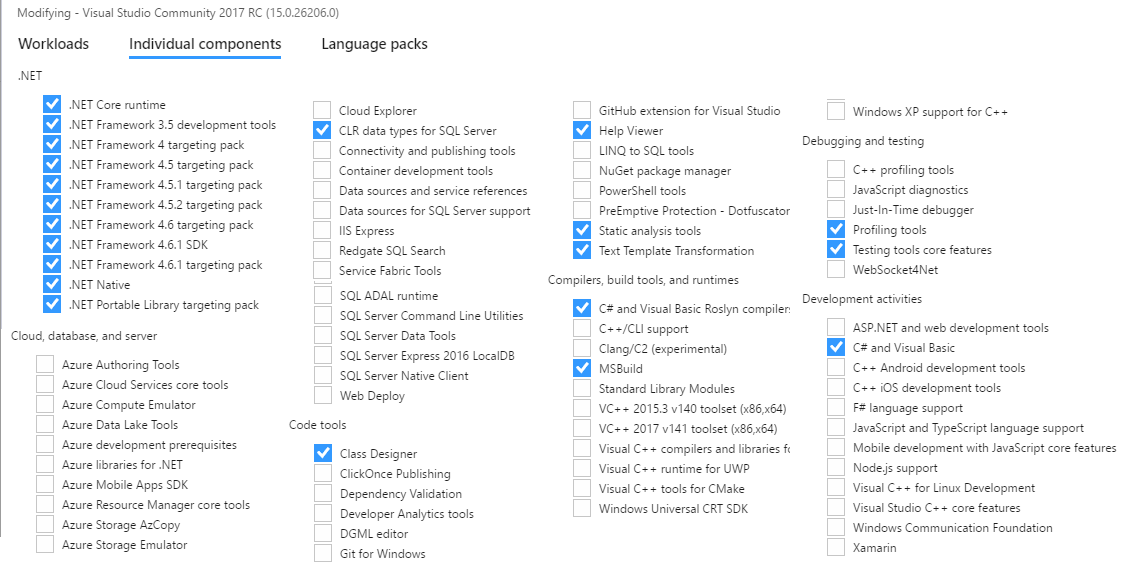This screenshot has width=1129, height=568.
Task: Select the Individual components tab
Action: [x=205, y=44]
